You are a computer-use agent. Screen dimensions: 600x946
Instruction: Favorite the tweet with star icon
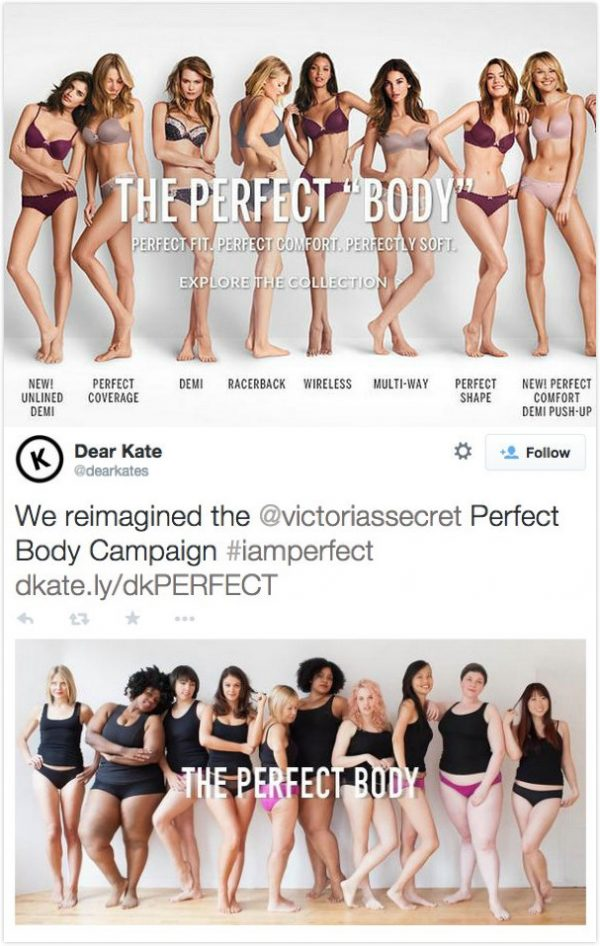point(133,618)
